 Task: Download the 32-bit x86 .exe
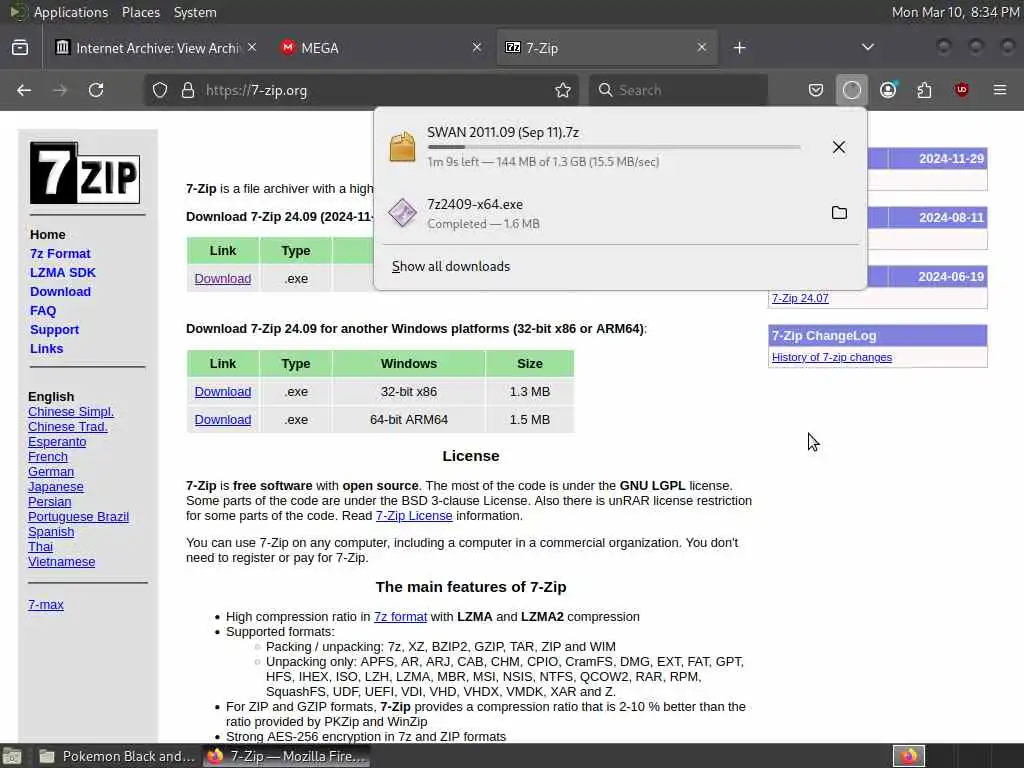[223, 392]
